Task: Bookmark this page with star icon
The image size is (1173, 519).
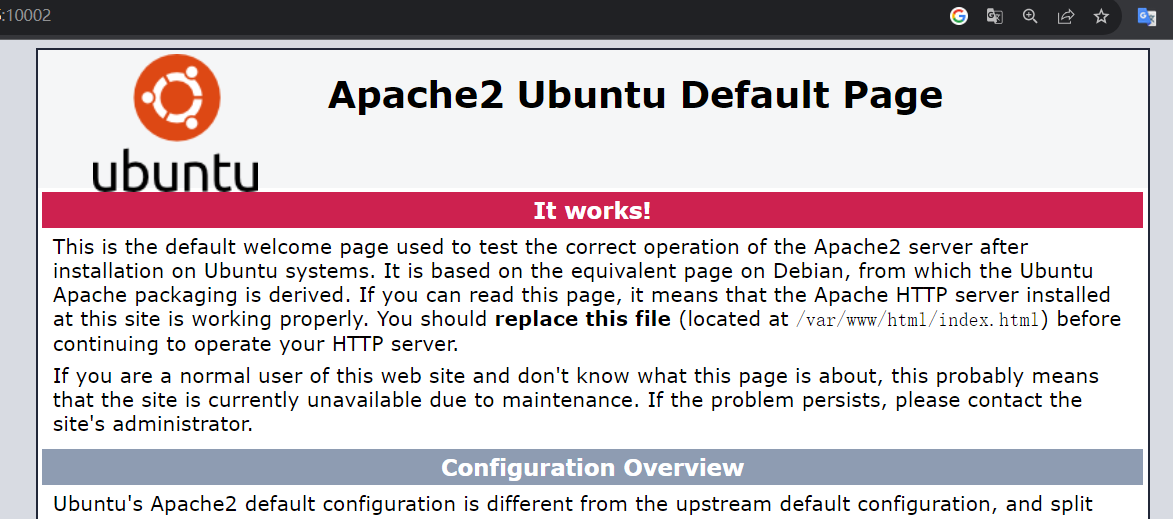Action: (x=1101, y=16)
